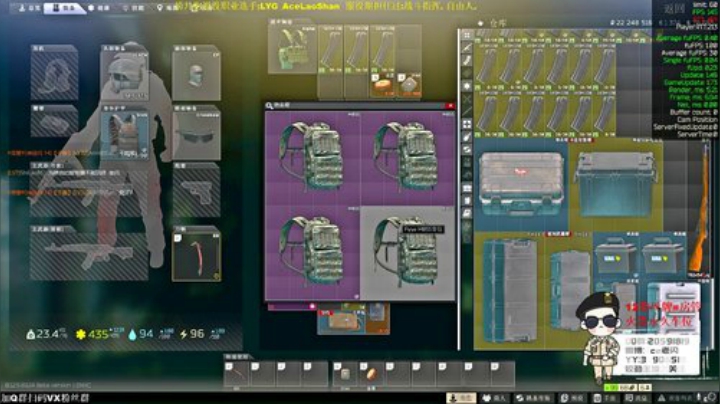The image size is (720, 404).
Task: Click the health value 435 indicator
Action: pyautogui.click(x=99, y=334)
